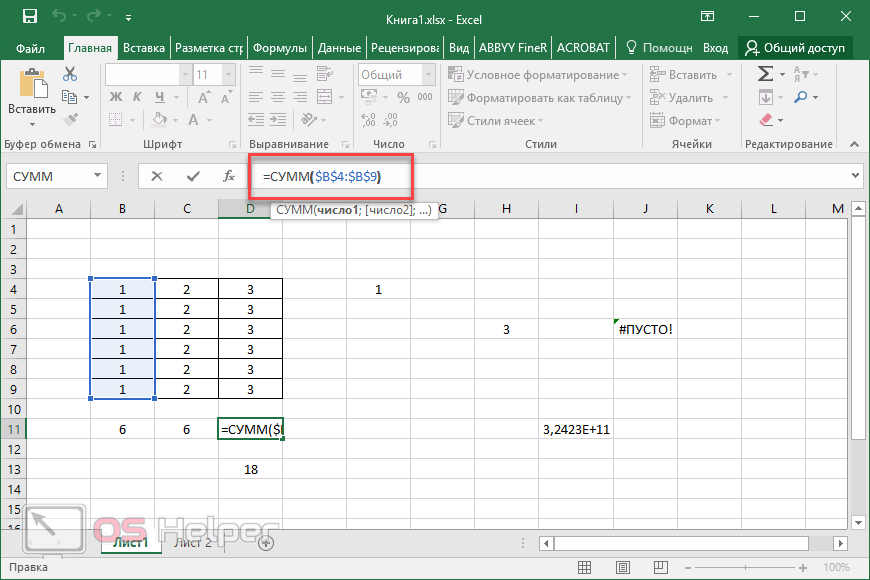Expand the formula bar
The image size is (870, 580).
click(x=855, y=176)
